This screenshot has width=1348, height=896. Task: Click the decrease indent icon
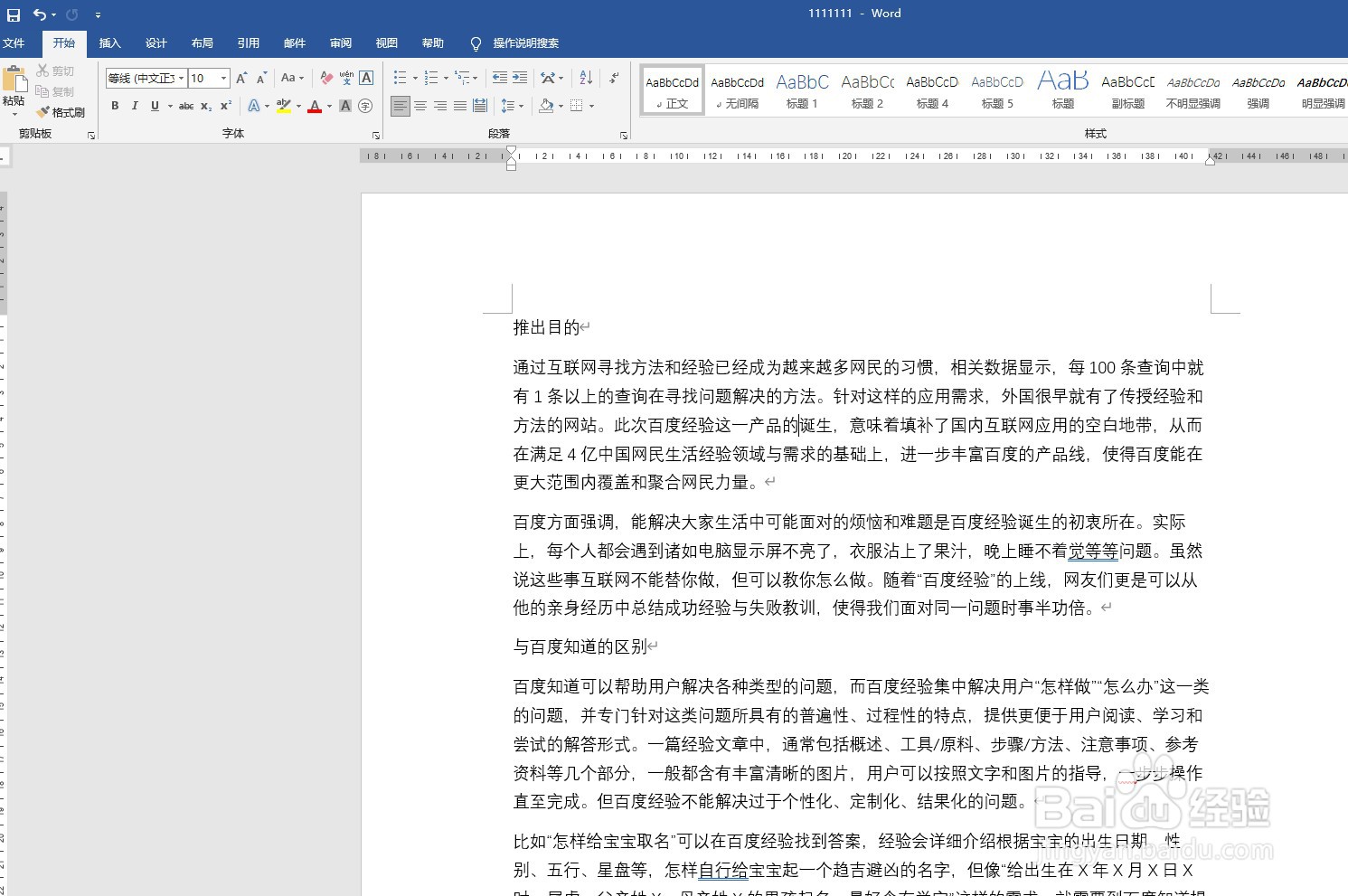[x=499, y=79]
